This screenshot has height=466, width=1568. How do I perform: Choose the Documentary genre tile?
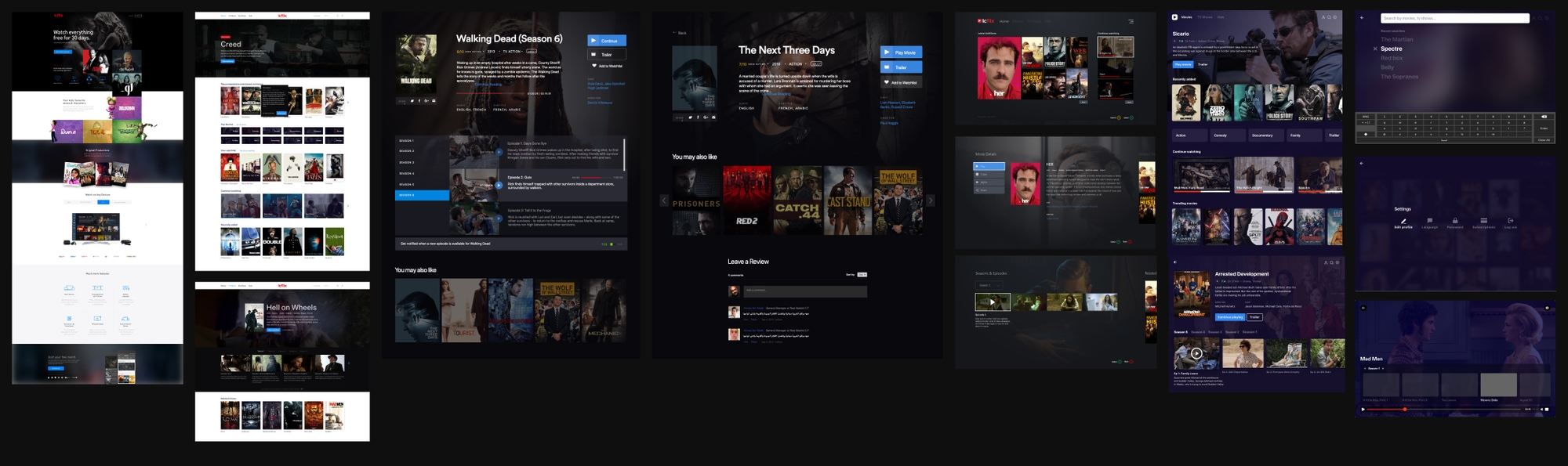[x=1266, y=135]
